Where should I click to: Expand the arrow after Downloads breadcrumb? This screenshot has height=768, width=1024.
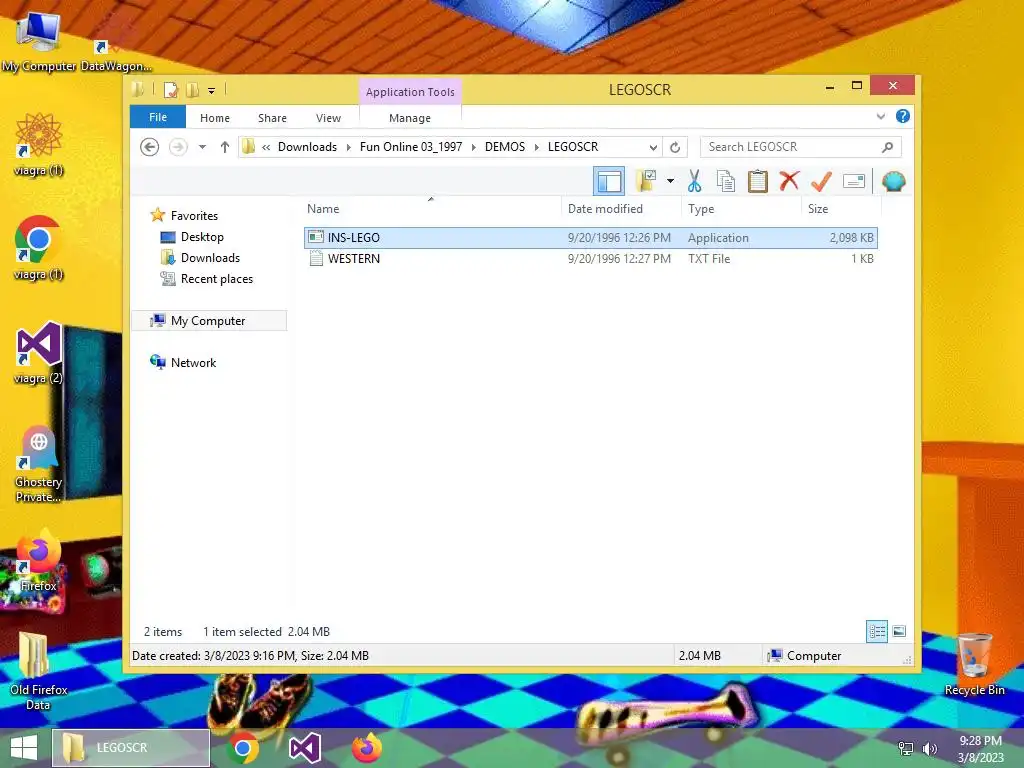[x=349, y=148]
